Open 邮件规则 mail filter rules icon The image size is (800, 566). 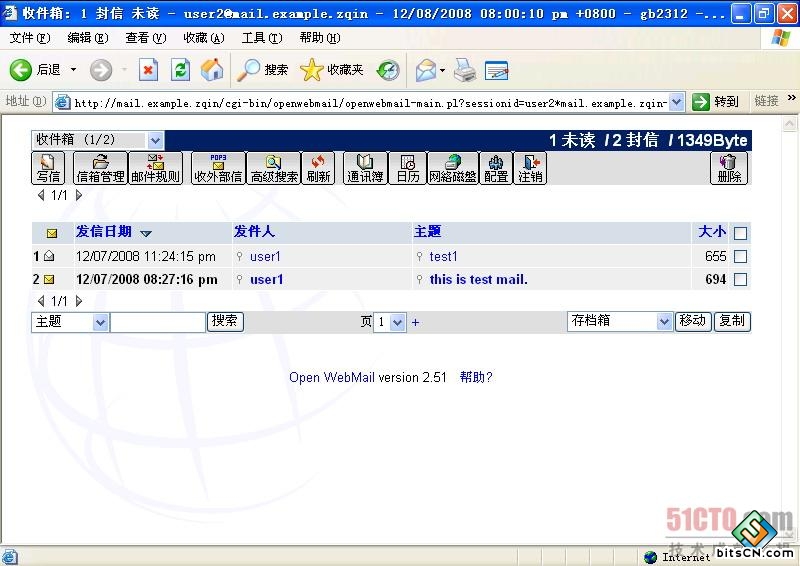156,168
